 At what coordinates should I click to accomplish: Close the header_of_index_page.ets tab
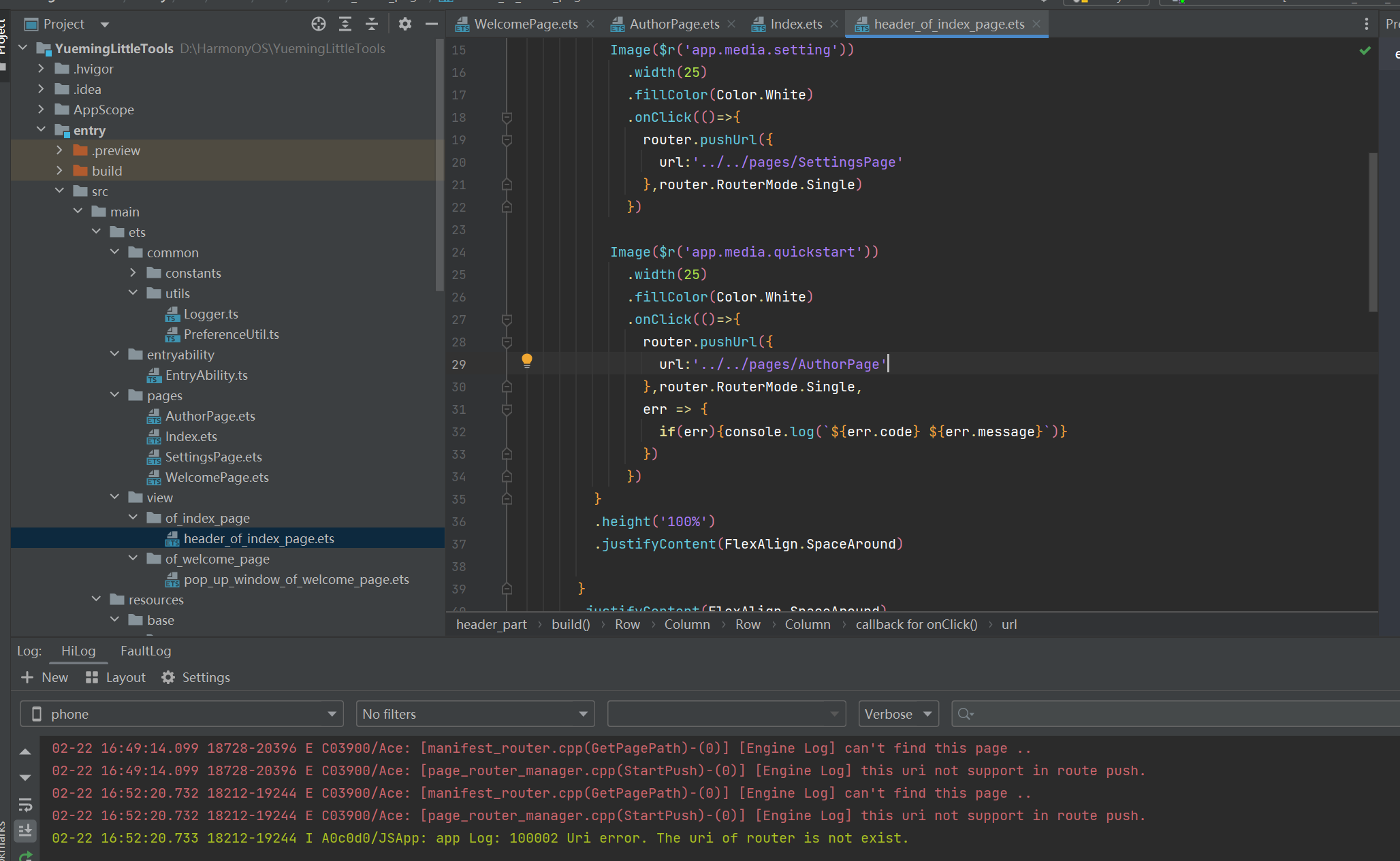pyautogui.click(x=1036, y=24)
